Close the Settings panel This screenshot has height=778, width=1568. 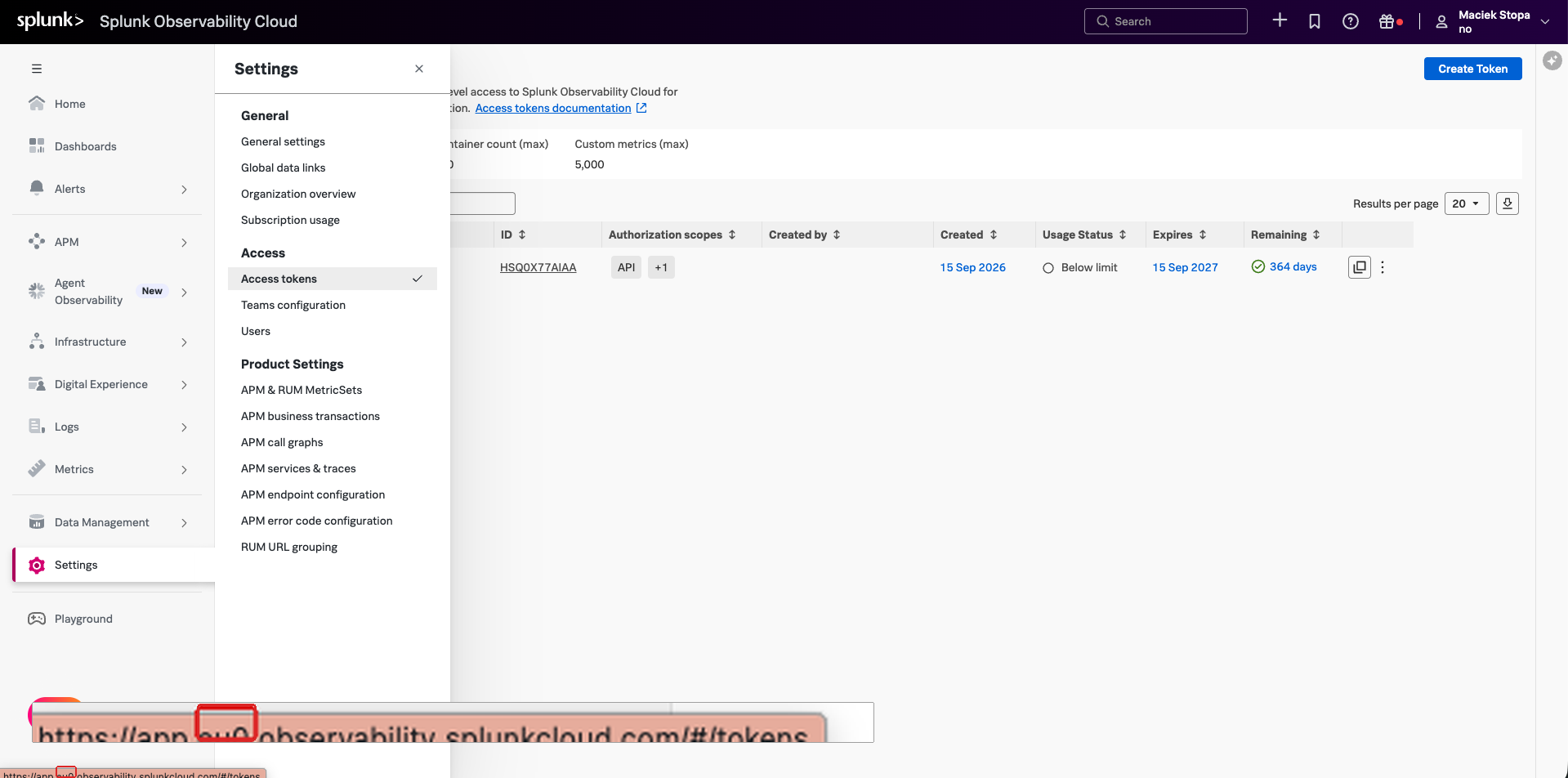[419, 69]
